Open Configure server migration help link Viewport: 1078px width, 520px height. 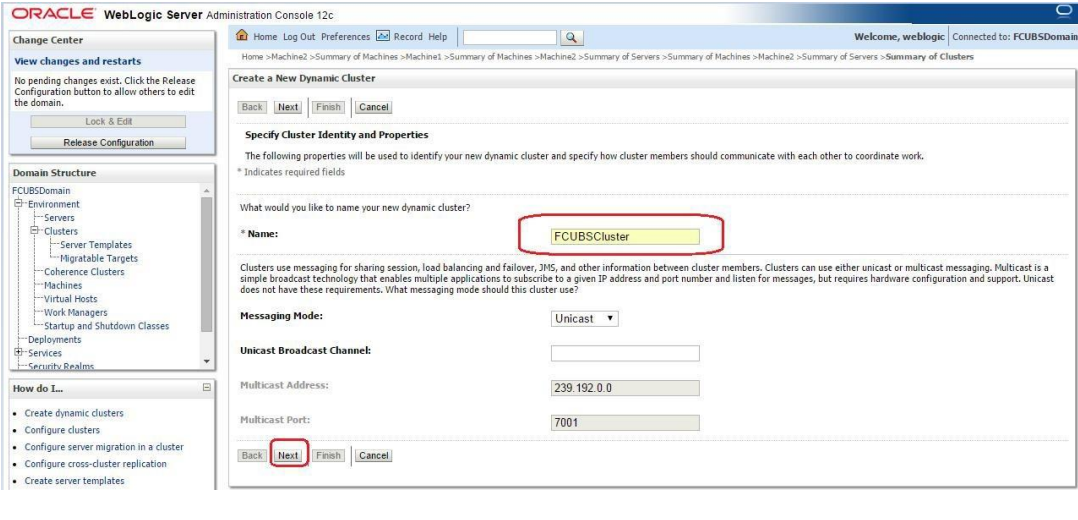pos(104,447)
